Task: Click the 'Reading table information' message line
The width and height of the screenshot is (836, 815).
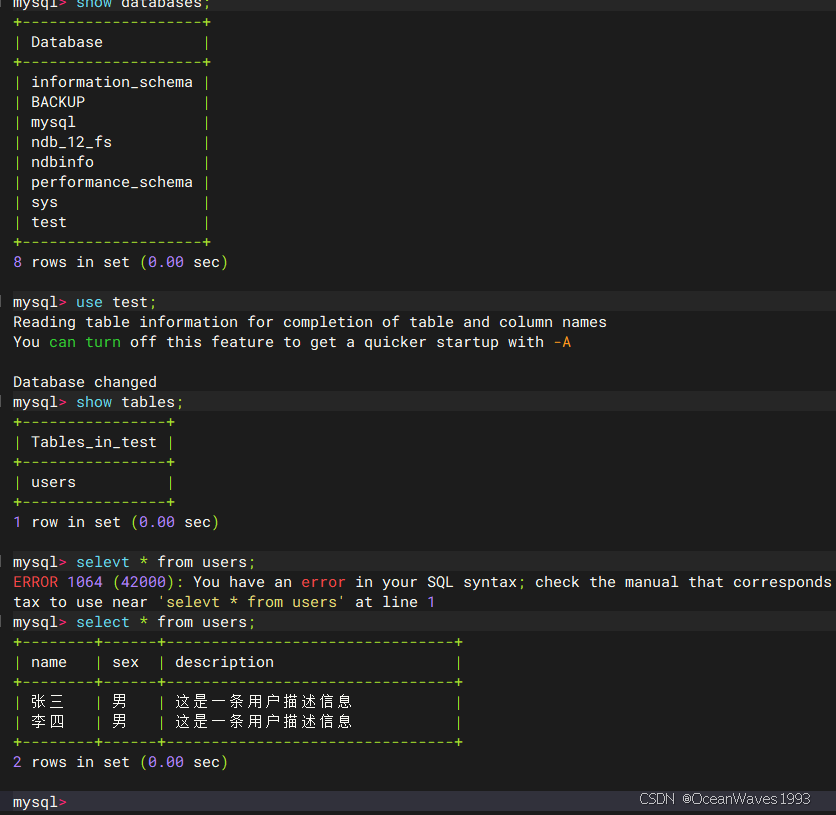Action: click(310, 322)
